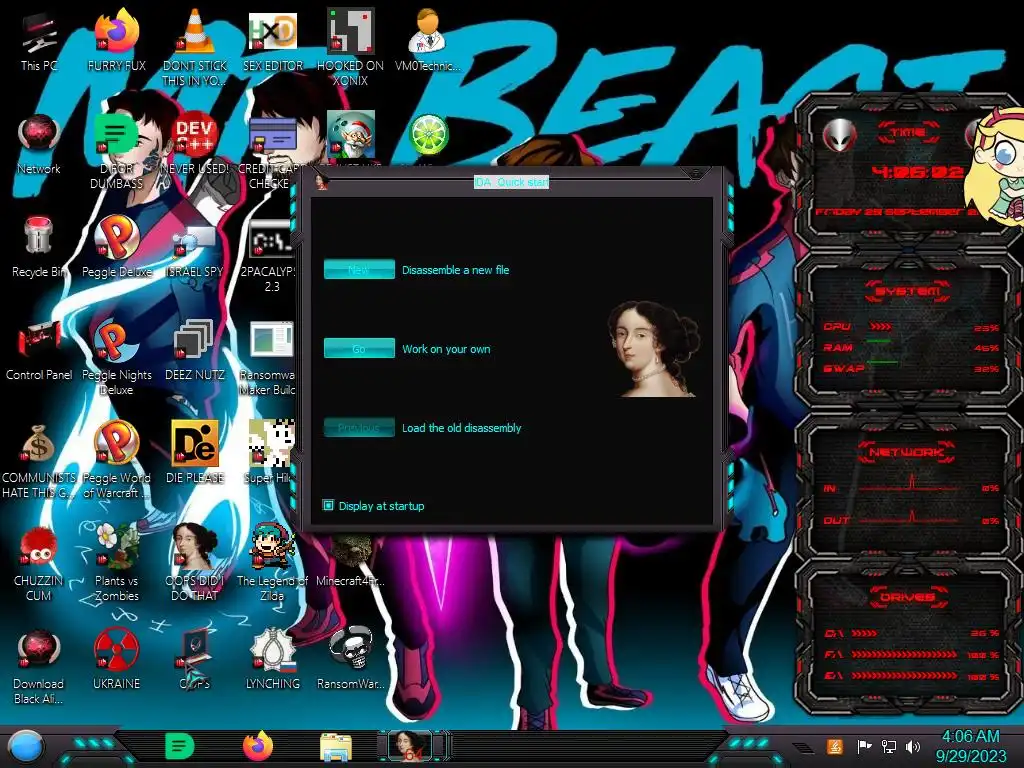Viewport: 1024px width, 768px height.
Task: Open the Santa globe desktop icon
Action: pyautogui.click(x=350, y=135)
